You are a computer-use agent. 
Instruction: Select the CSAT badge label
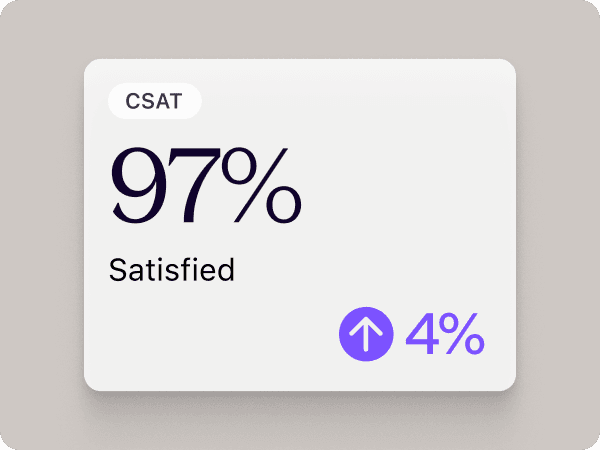click(x=155, y=101)
